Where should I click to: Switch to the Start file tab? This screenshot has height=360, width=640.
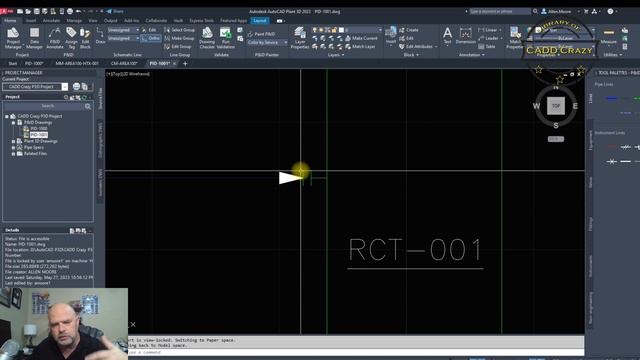pyautogui.click(x=13, y=64)
